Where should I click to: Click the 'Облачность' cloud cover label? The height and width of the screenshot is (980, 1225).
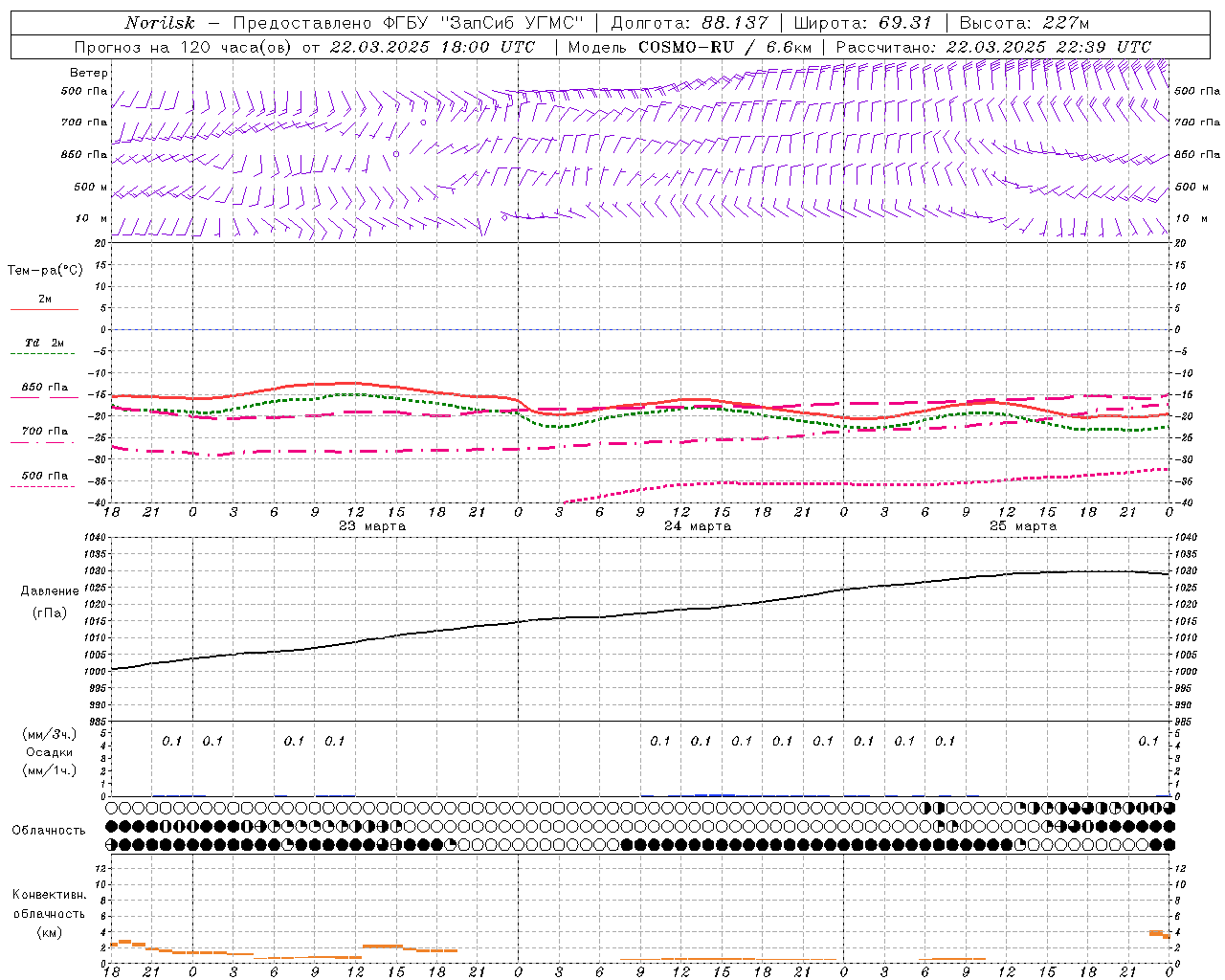tap(49, 830)
